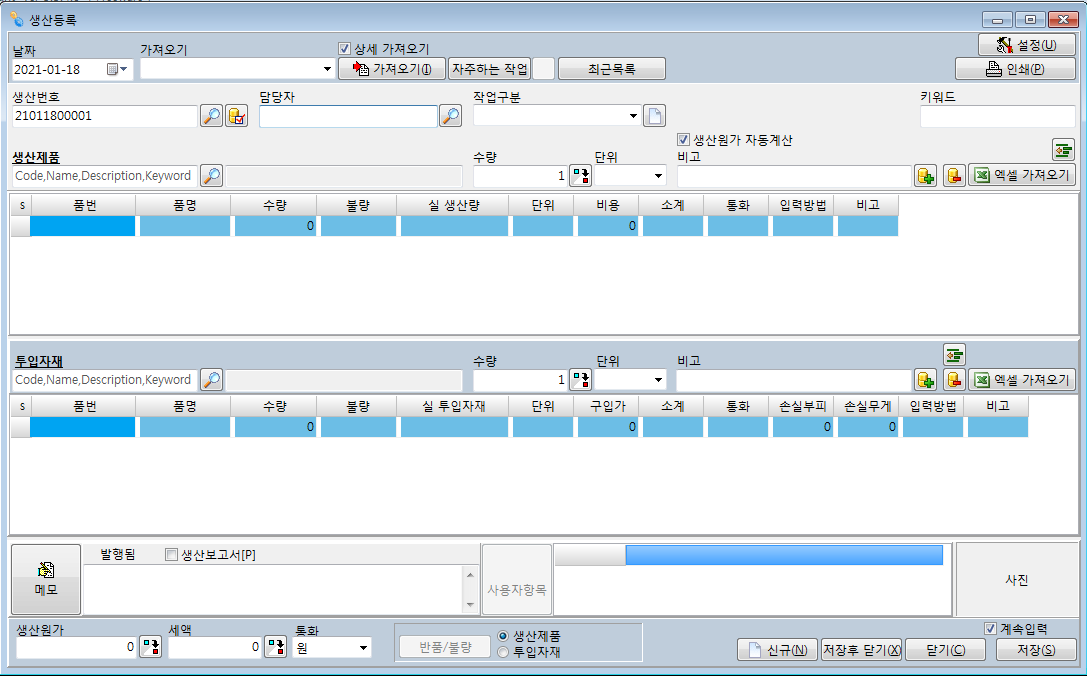
Task: Select 투입자재 radio button
Action: [x=503, y=652]
